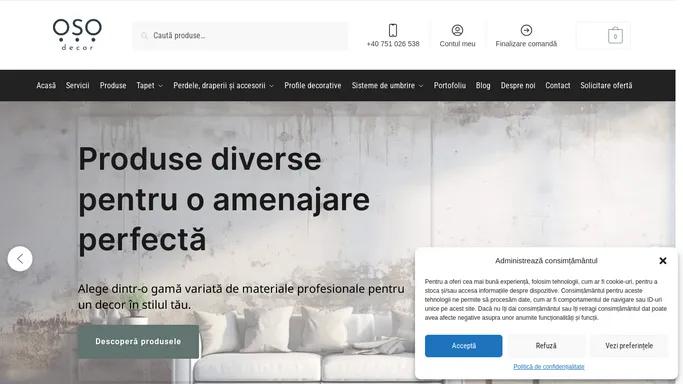Screen dimensions: 683x384
Task: Click Administrează consimțământul dialog title
Action: pos(546,260)
